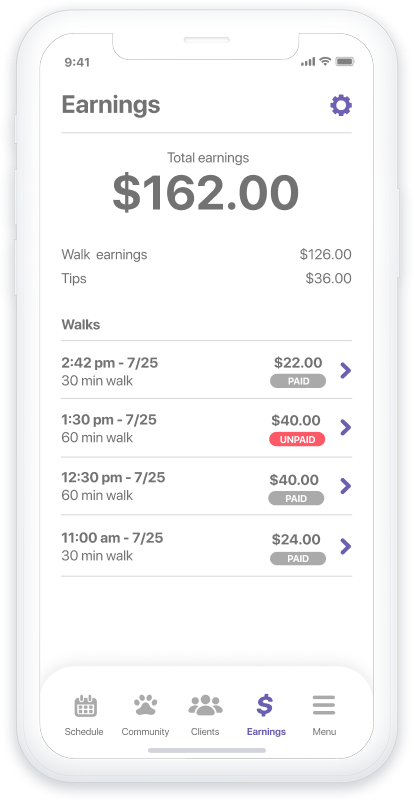Image resolution: width=414 pixels, height=802 pixels.
Task: Expand the 12:30 pm walk chevron
Action: coord(346,486)
